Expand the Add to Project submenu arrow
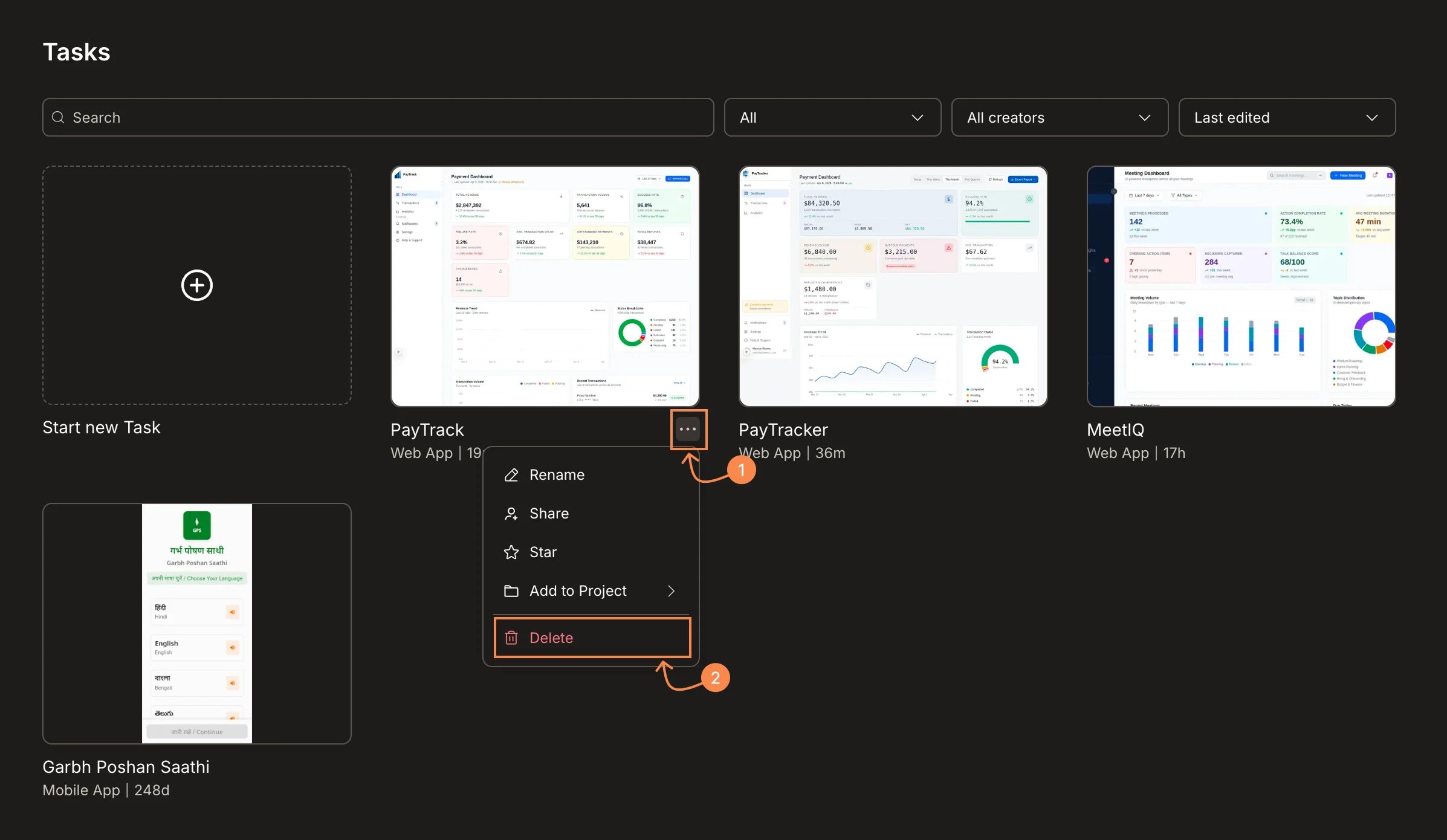The height and width of the screenshot is (840, 1447). click(671, 591)
